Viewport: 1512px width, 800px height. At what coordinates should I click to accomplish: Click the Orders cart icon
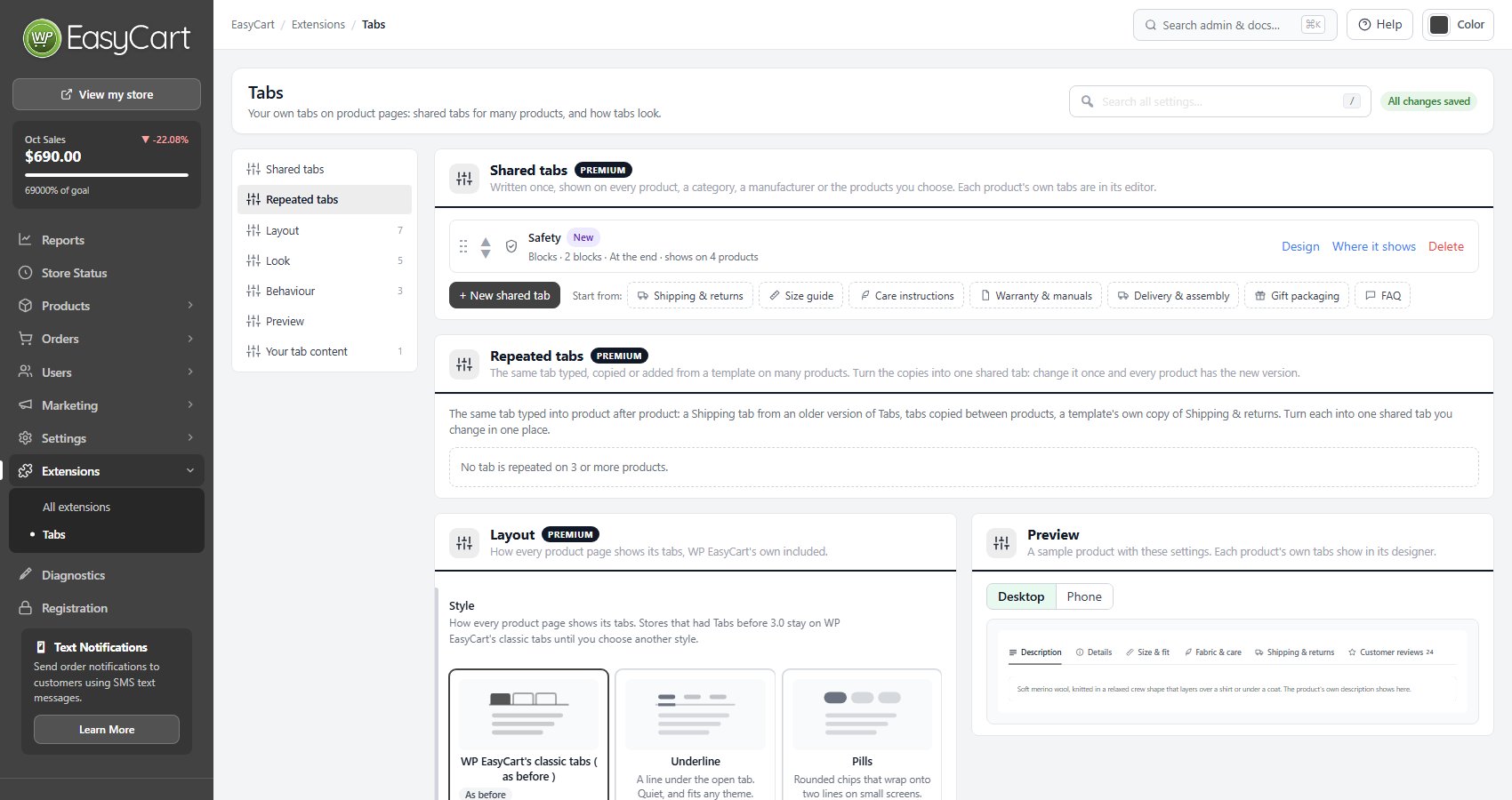coord(25,339)
